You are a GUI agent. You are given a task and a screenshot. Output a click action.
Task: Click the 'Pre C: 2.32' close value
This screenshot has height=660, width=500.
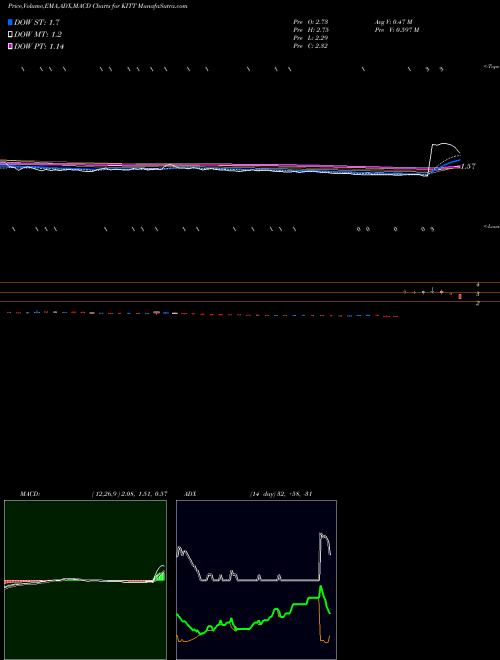(311, 45)
